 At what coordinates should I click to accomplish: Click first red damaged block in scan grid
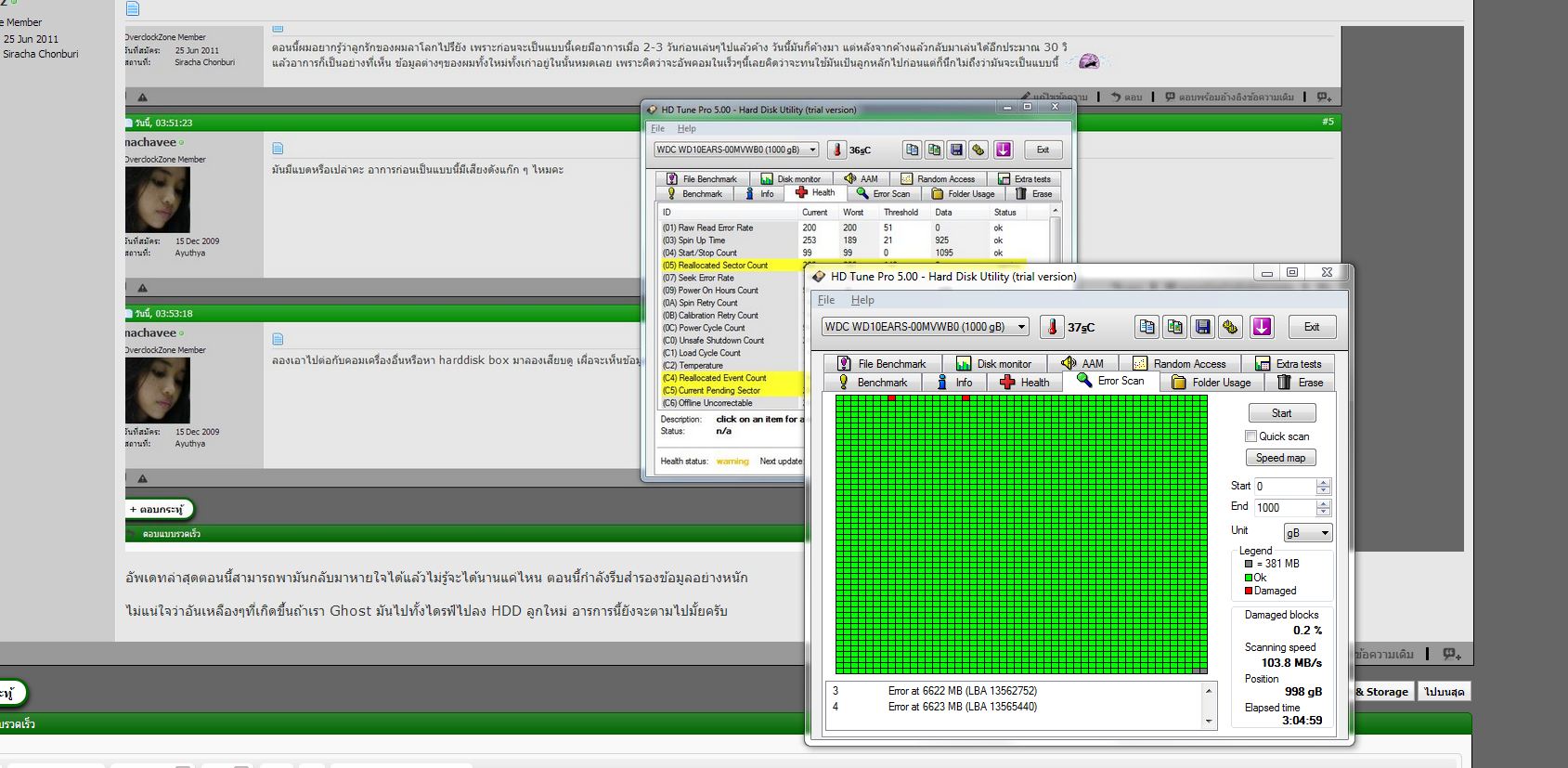click(891, 398)
